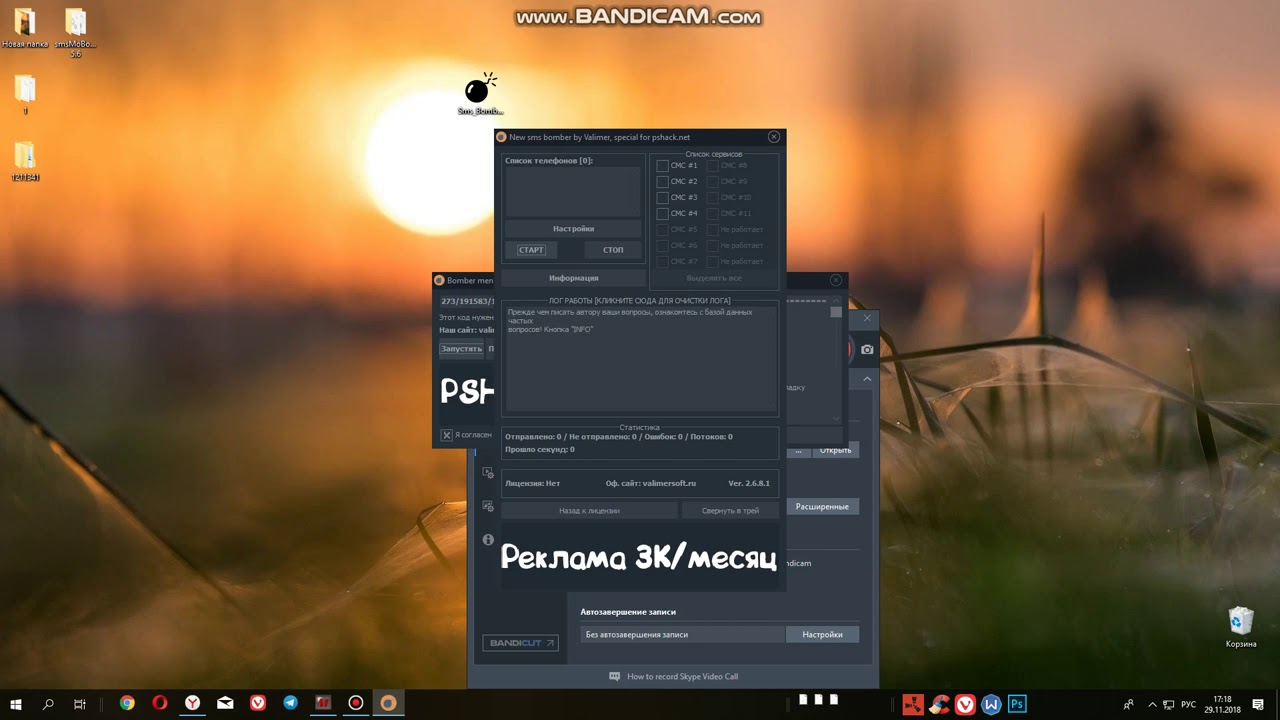Open Task View on taskbar

click(80, 704)
